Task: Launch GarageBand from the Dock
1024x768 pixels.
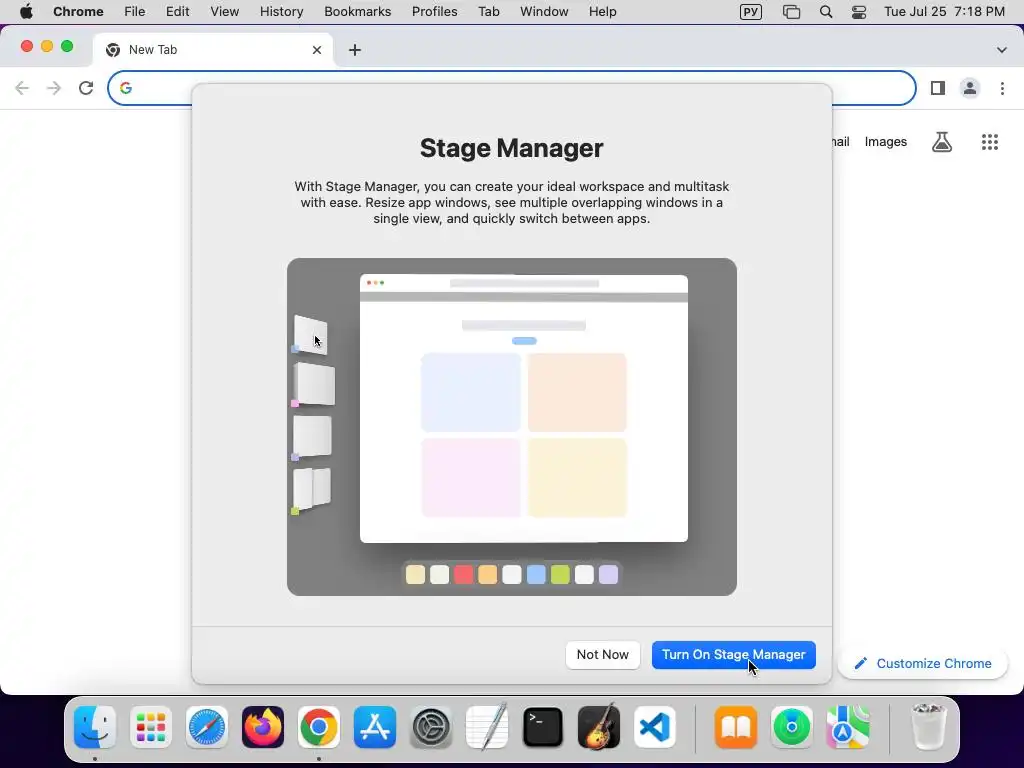Action: [x=599, y=727]
